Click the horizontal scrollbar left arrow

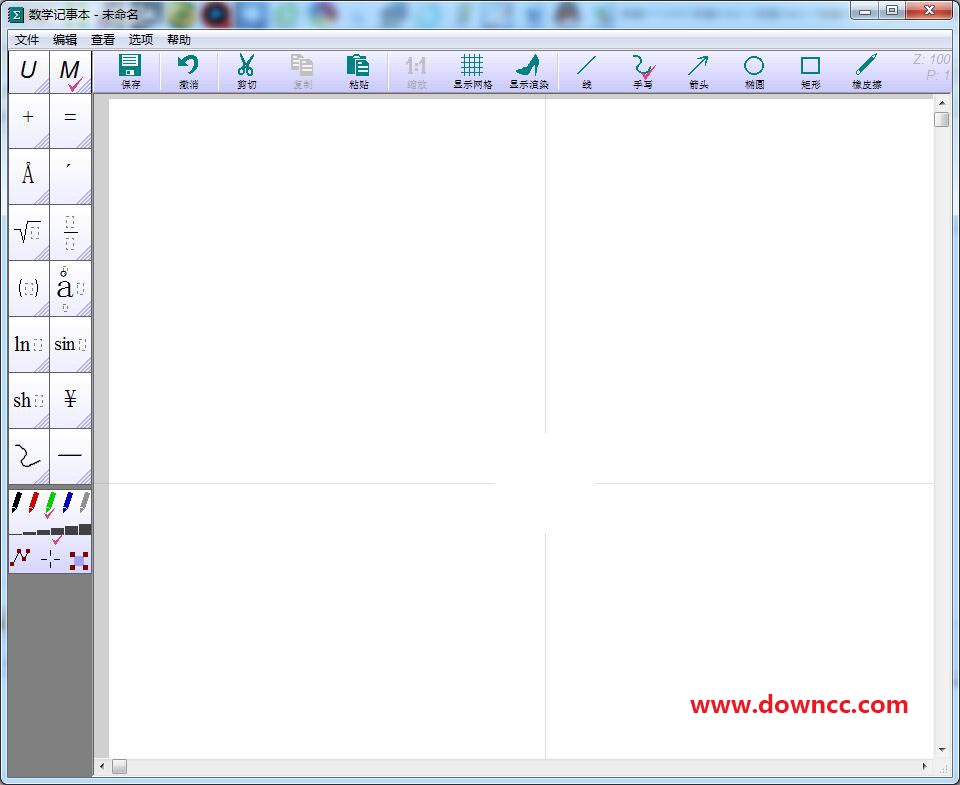coord(101,767)
